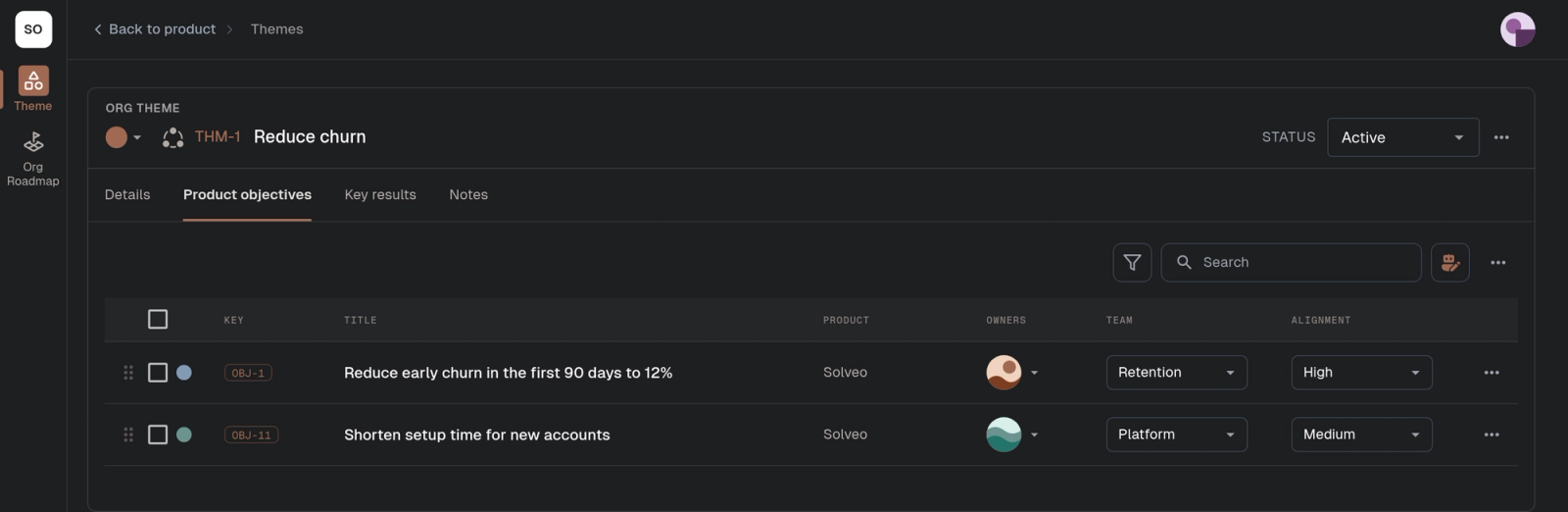Go to Org Roadmap in sidebar
The height and width of the screenshot is (512, 1568).
[33, 159]
